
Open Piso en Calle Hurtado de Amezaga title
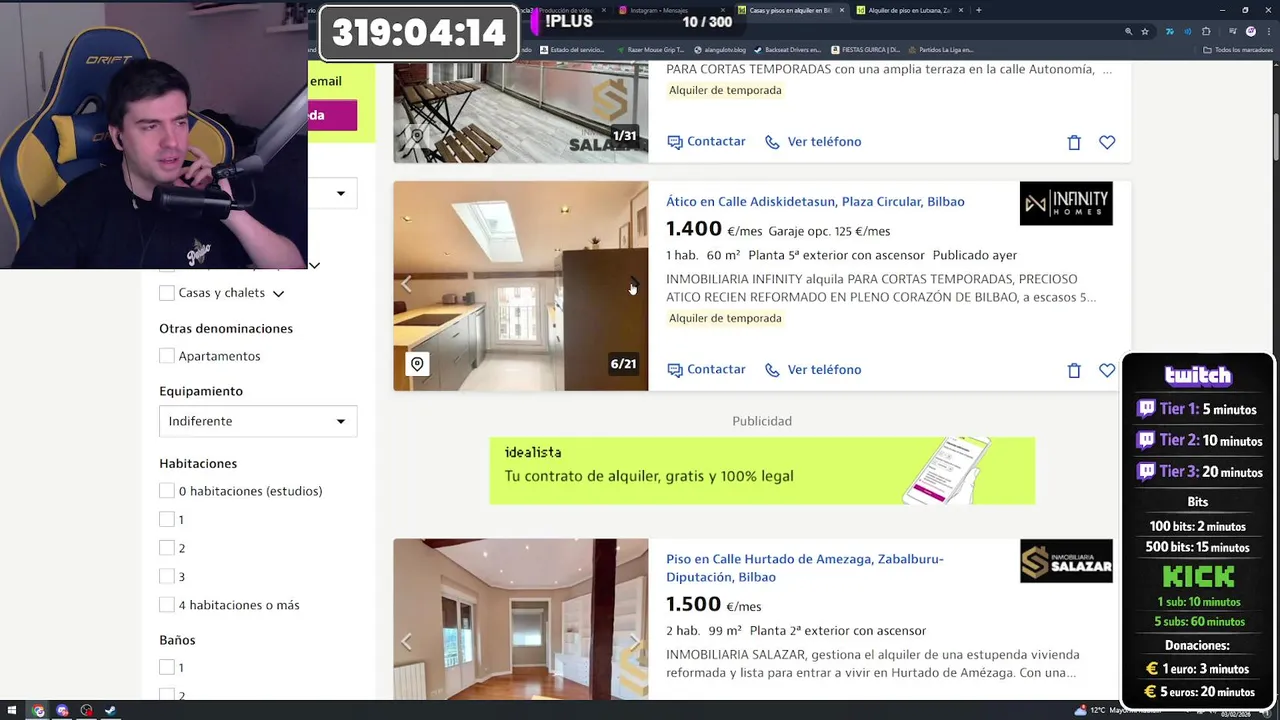[805, 568]
